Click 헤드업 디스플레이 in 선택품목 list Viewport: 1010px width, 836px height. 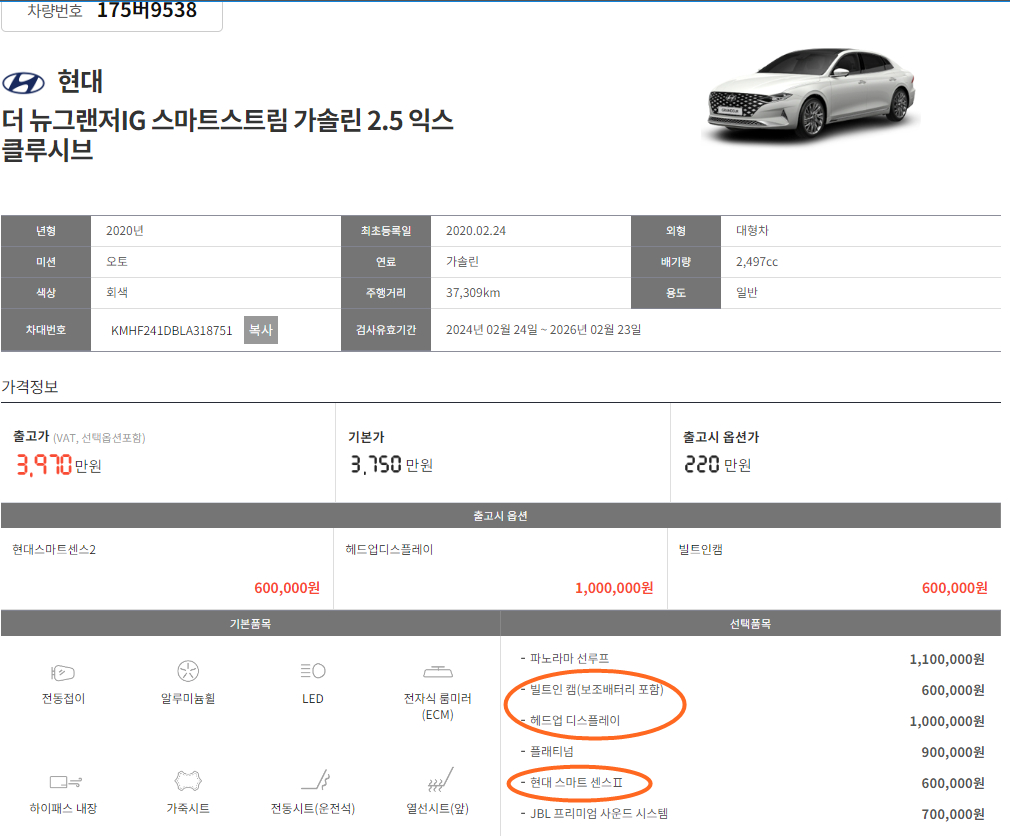click(575, 720)
